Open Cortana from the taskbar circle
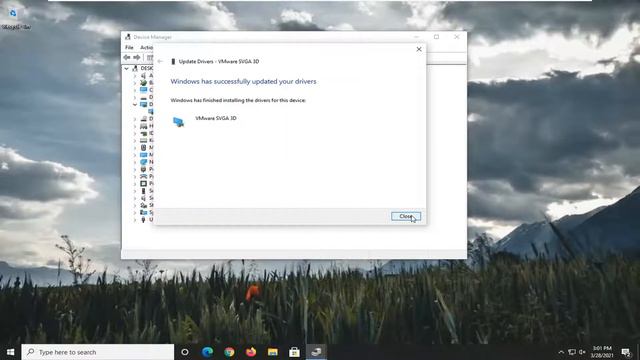640x360 pixels. point(185,352)
